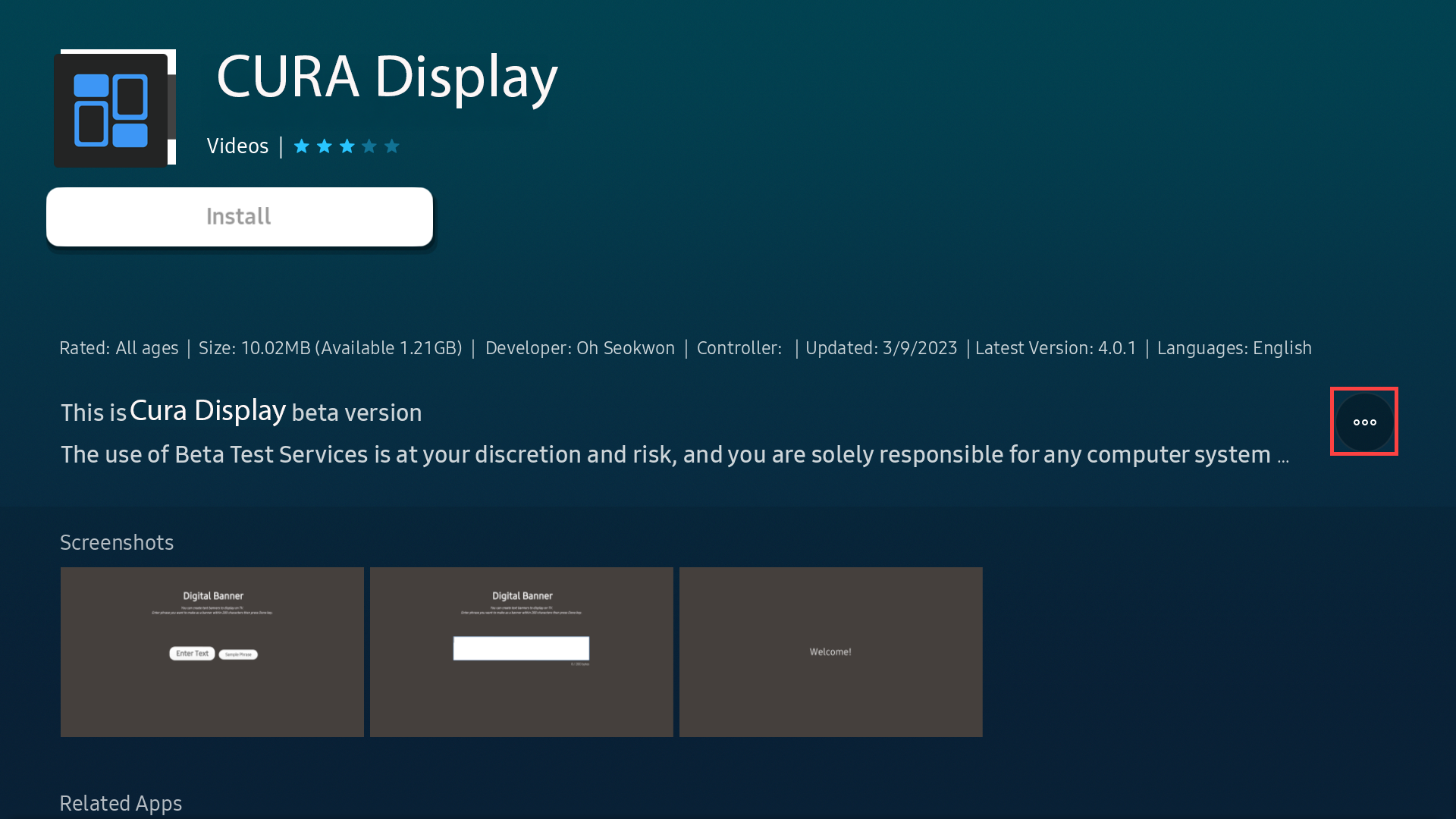
Task: Select the Videos category label
Action: pyautogui.click(x=237, y=146)
